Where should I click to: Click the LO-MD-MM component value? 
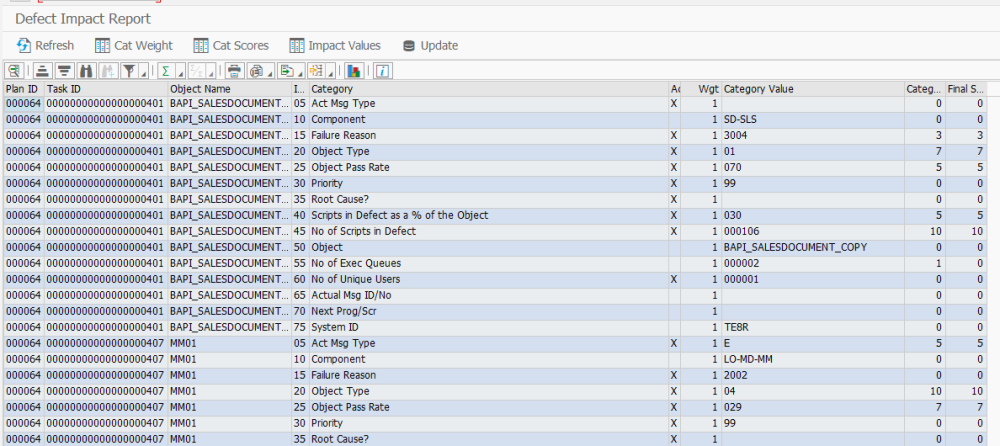(x=813, y=359)
